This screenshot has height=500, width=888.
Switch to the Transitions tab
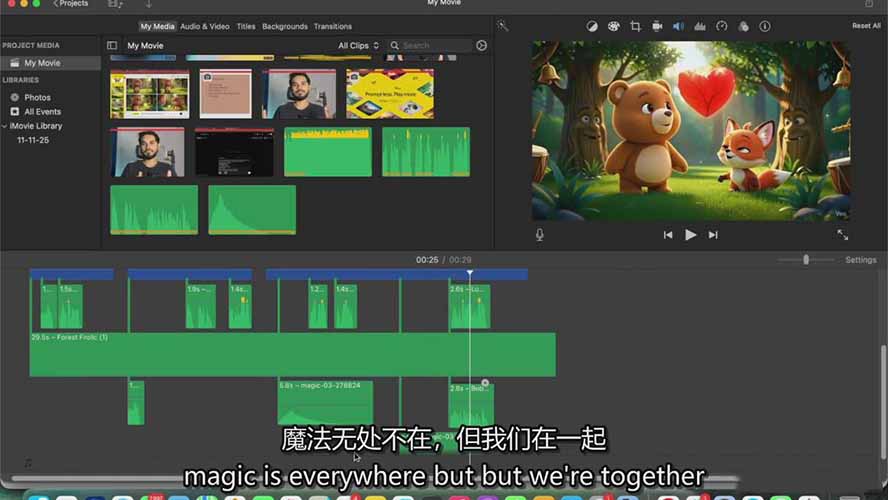click(332, 26)
